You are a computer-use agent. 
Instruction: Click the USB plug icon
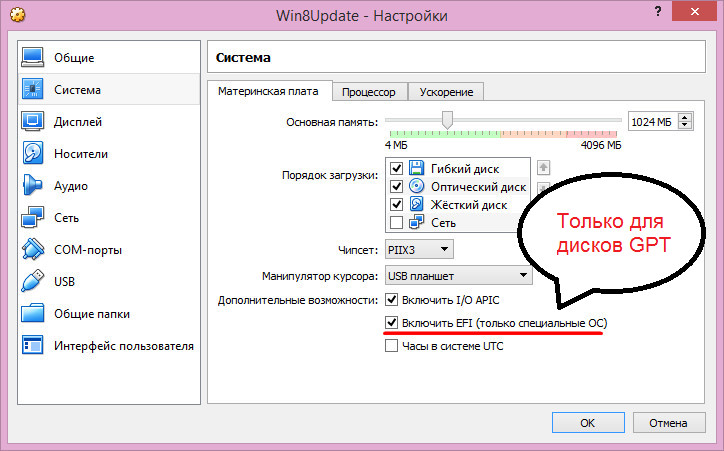(x=32, y=281)
